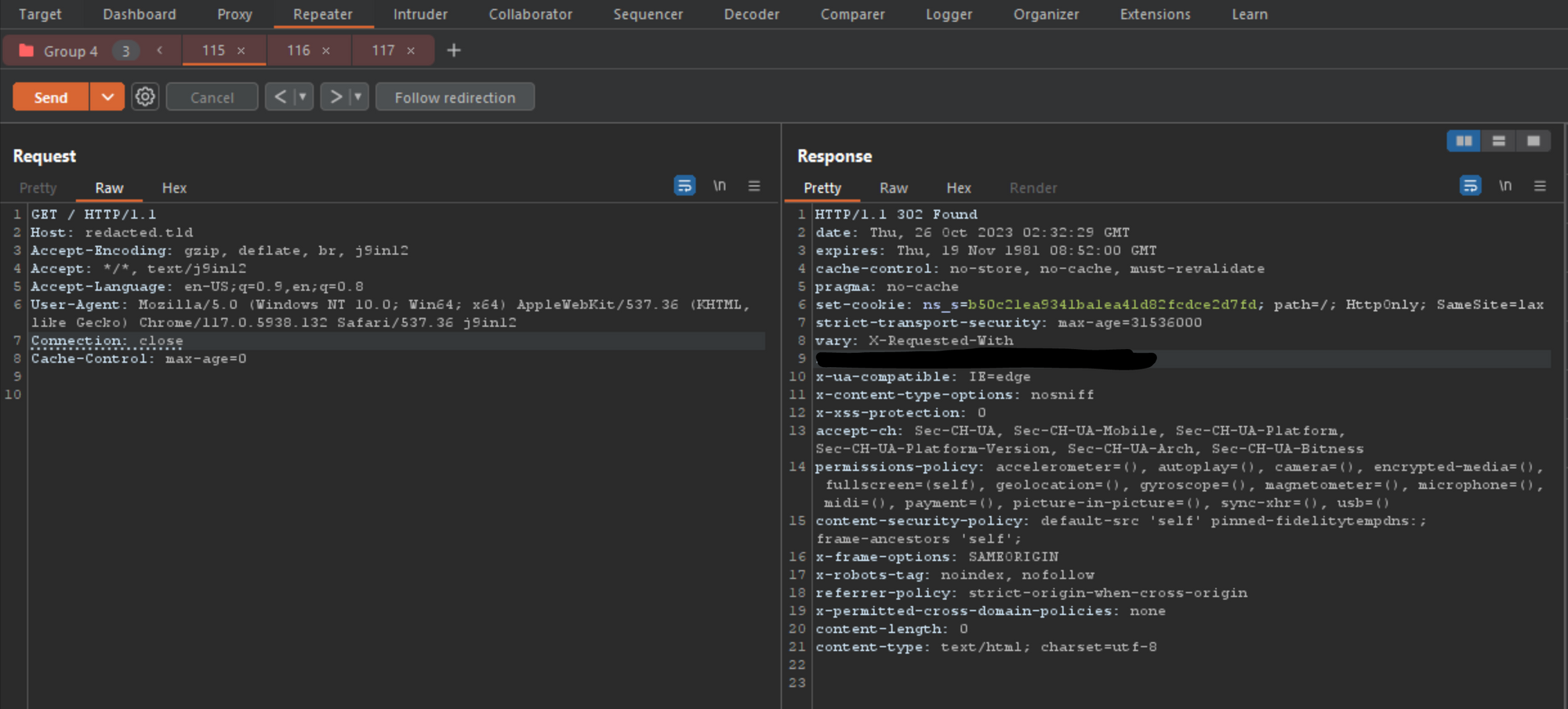Open the Comparer tab
Viewport: 1568px width, 709px height.
[x=853, y=14]
